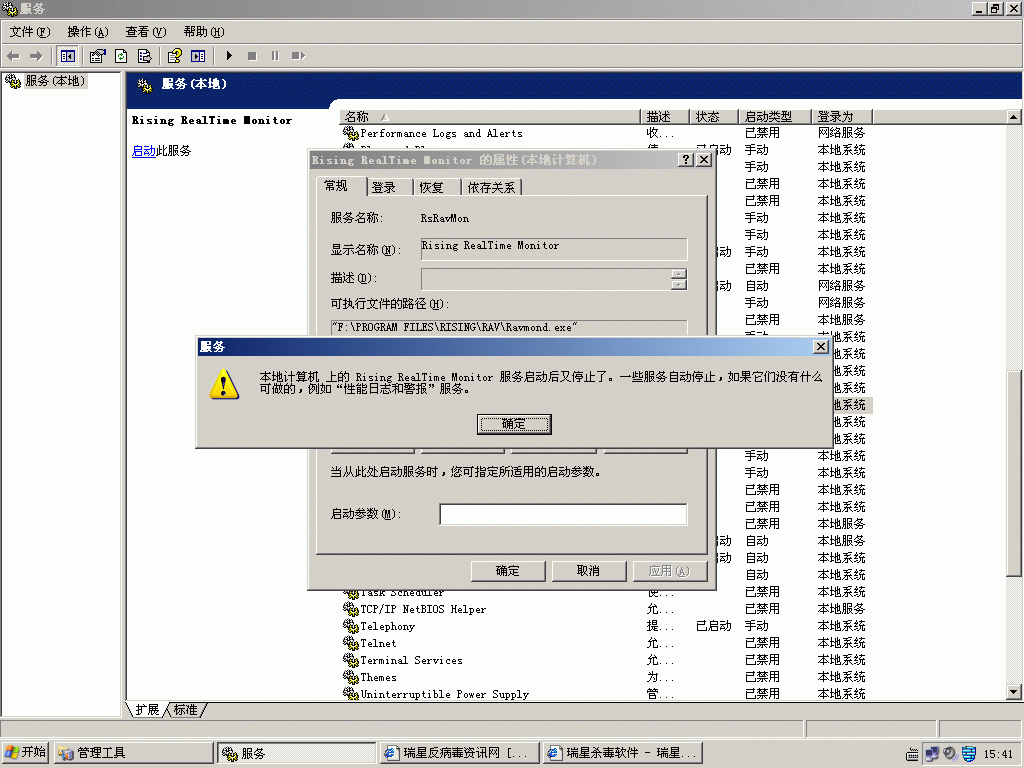
Task: Open the 查看(V) menu
Action: click(146, 32)
